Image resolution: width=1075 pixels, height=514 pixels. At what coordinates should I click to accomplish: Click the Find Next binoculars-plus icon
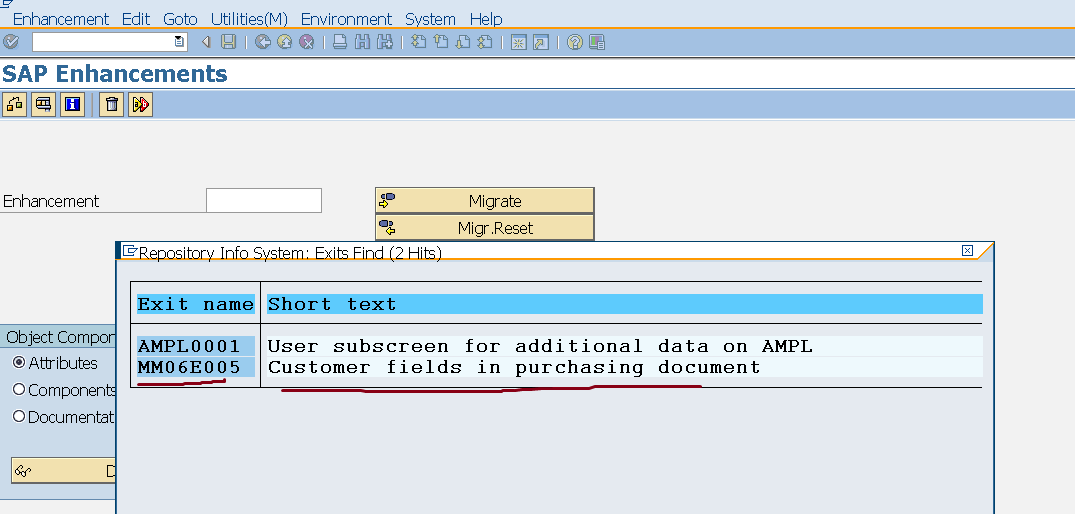(385, 42)
